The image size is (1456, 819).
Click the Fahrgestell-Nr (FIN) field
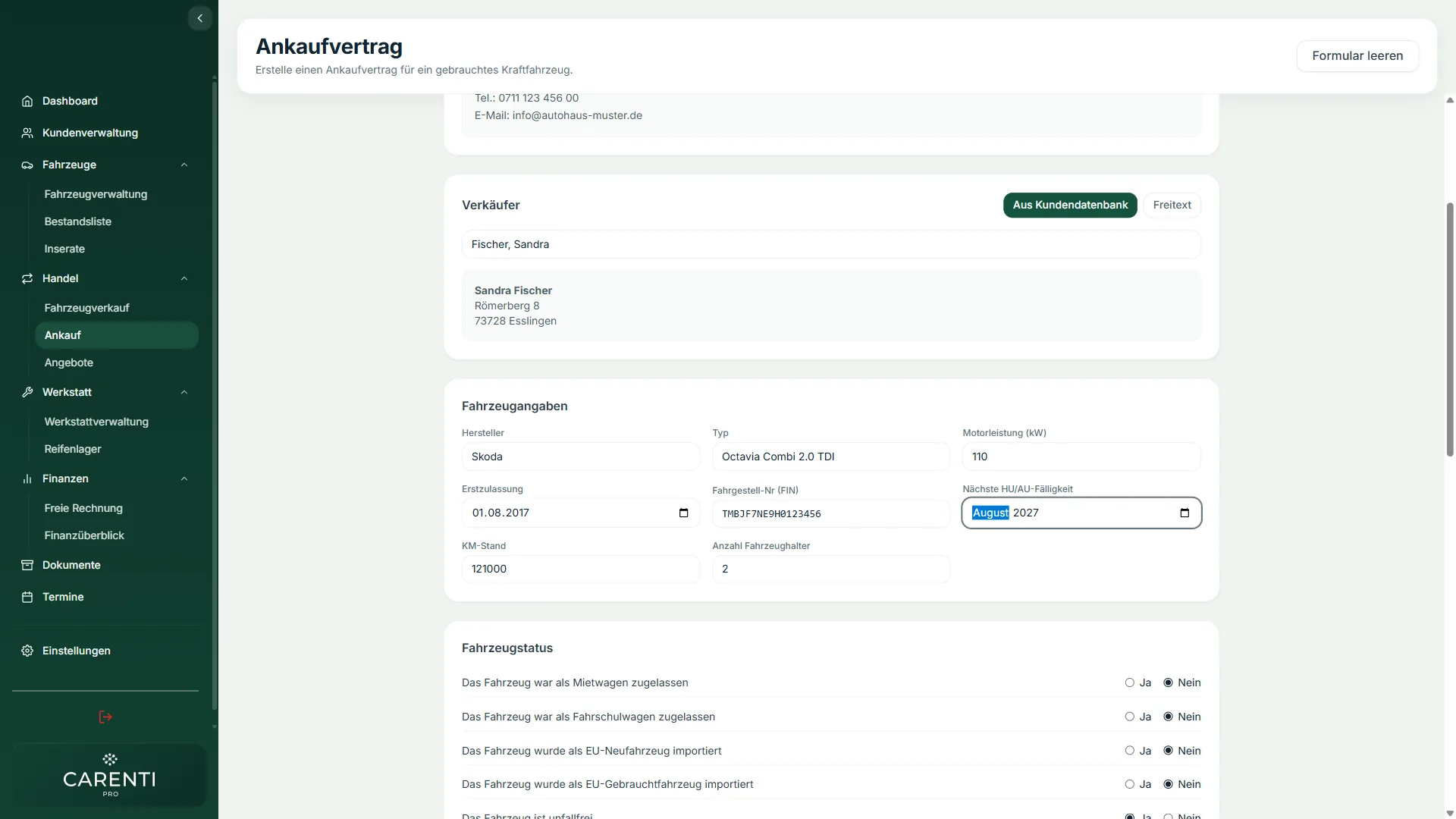pos(831,513)
